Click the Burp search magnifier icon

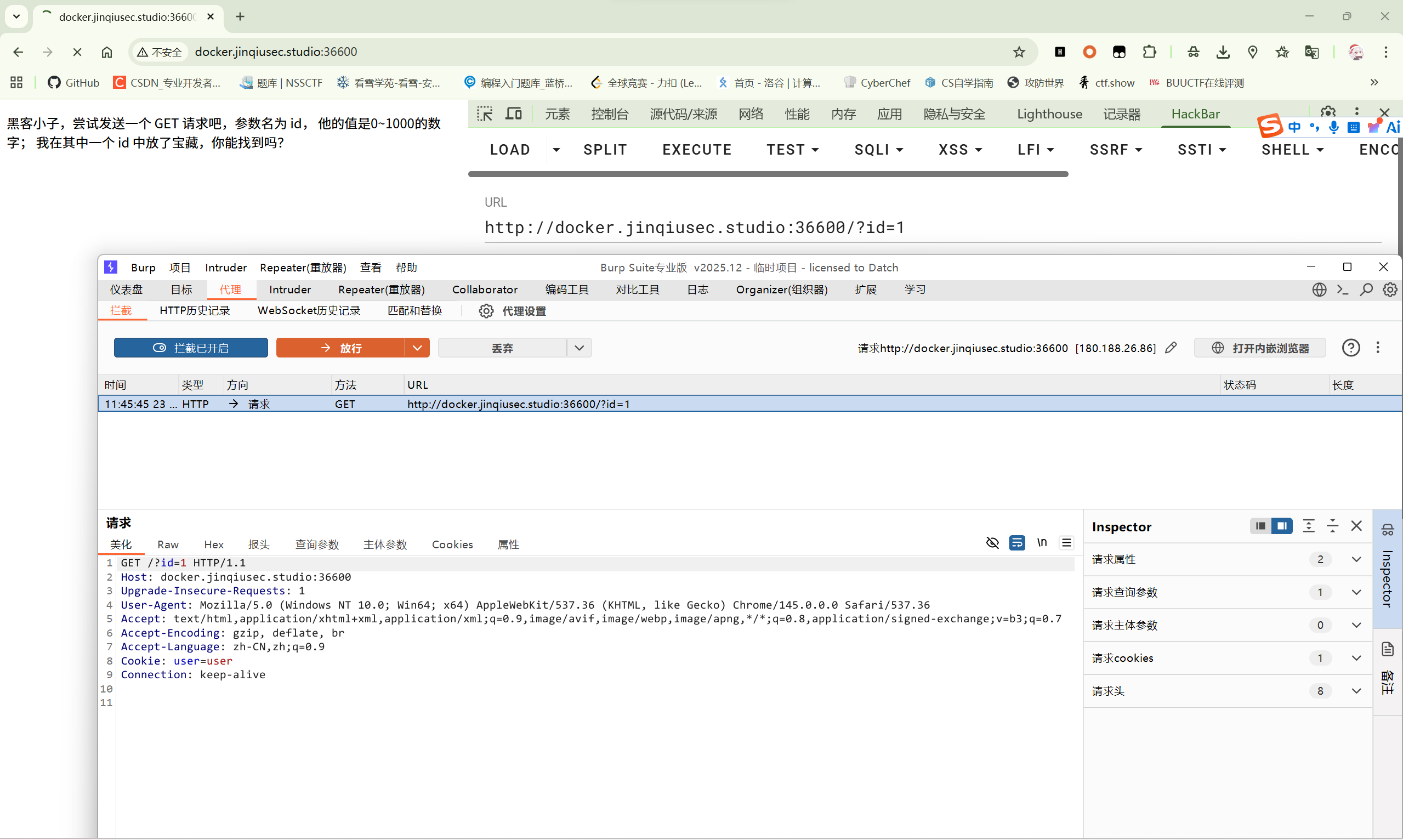click(1366, 290)
